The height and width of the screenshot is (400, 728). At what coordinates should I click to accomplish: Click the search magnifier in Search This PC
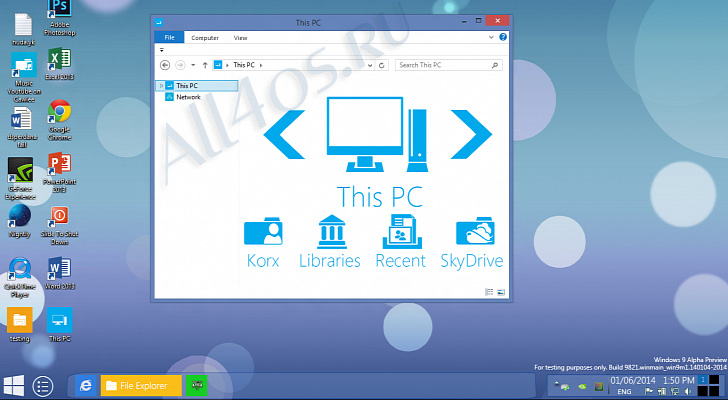point(495,65)
